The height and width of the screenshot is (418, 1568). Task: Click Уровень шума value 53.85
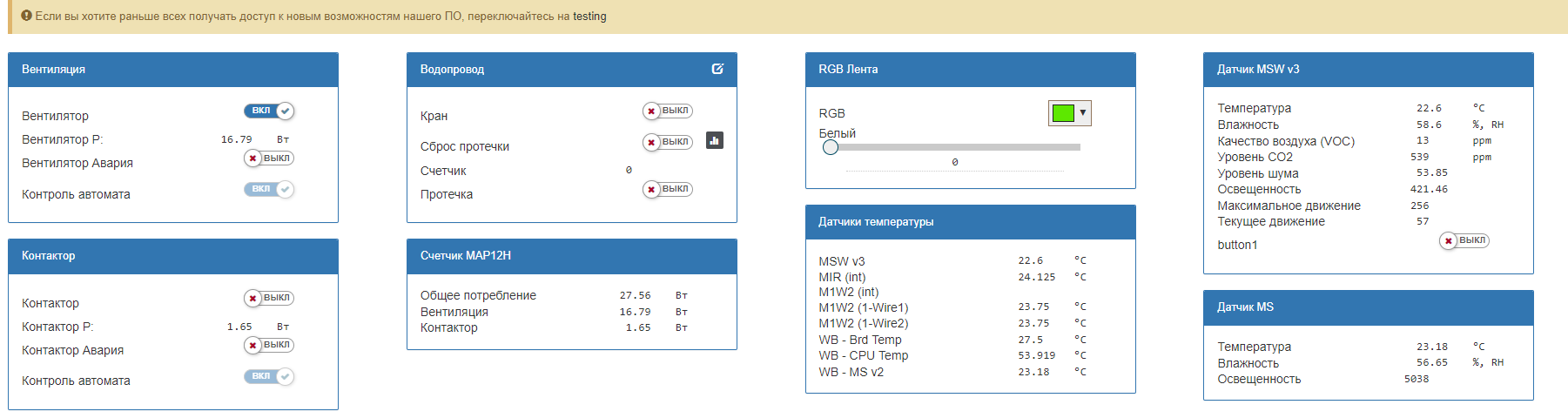tap(1432, 173)
